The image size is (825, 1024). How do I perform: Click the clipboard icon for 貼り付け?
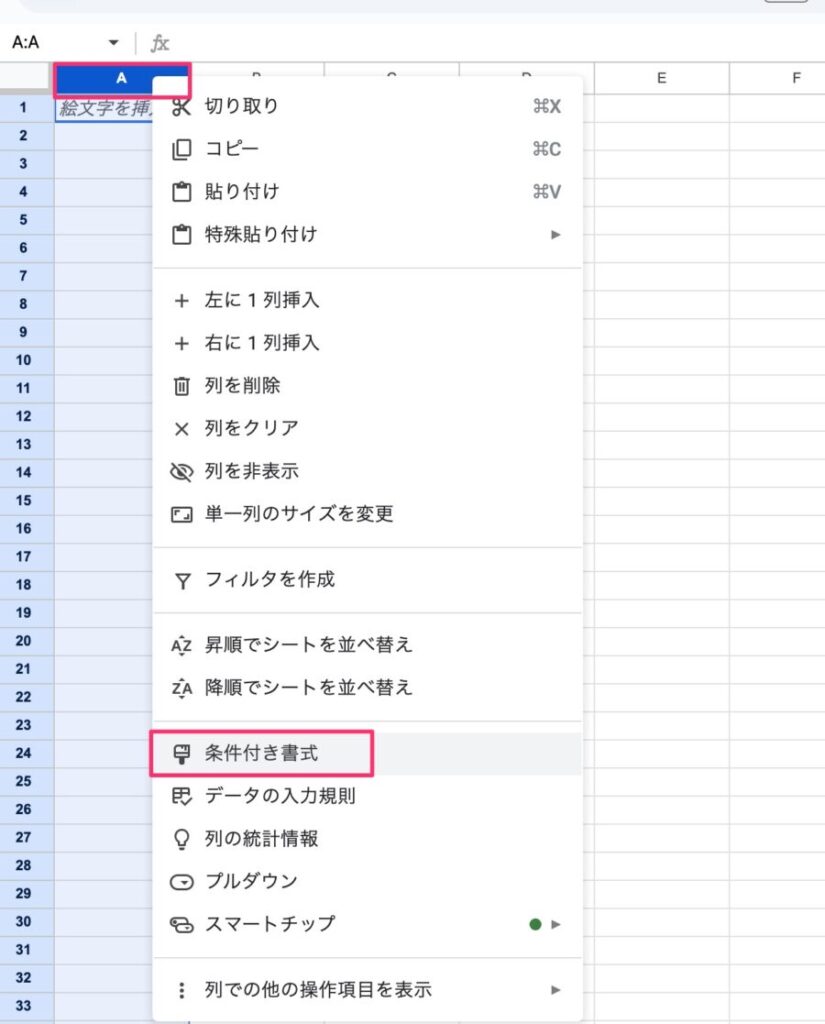coord(182,192)
